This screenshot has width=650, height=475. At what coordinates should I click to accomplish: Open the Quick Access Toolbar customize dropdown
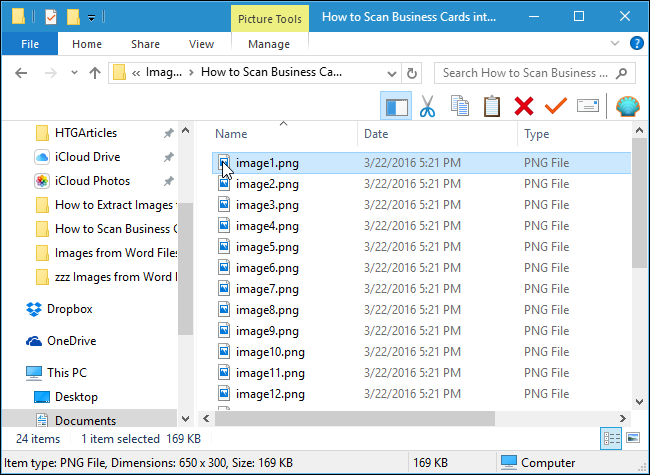(92, 18)
